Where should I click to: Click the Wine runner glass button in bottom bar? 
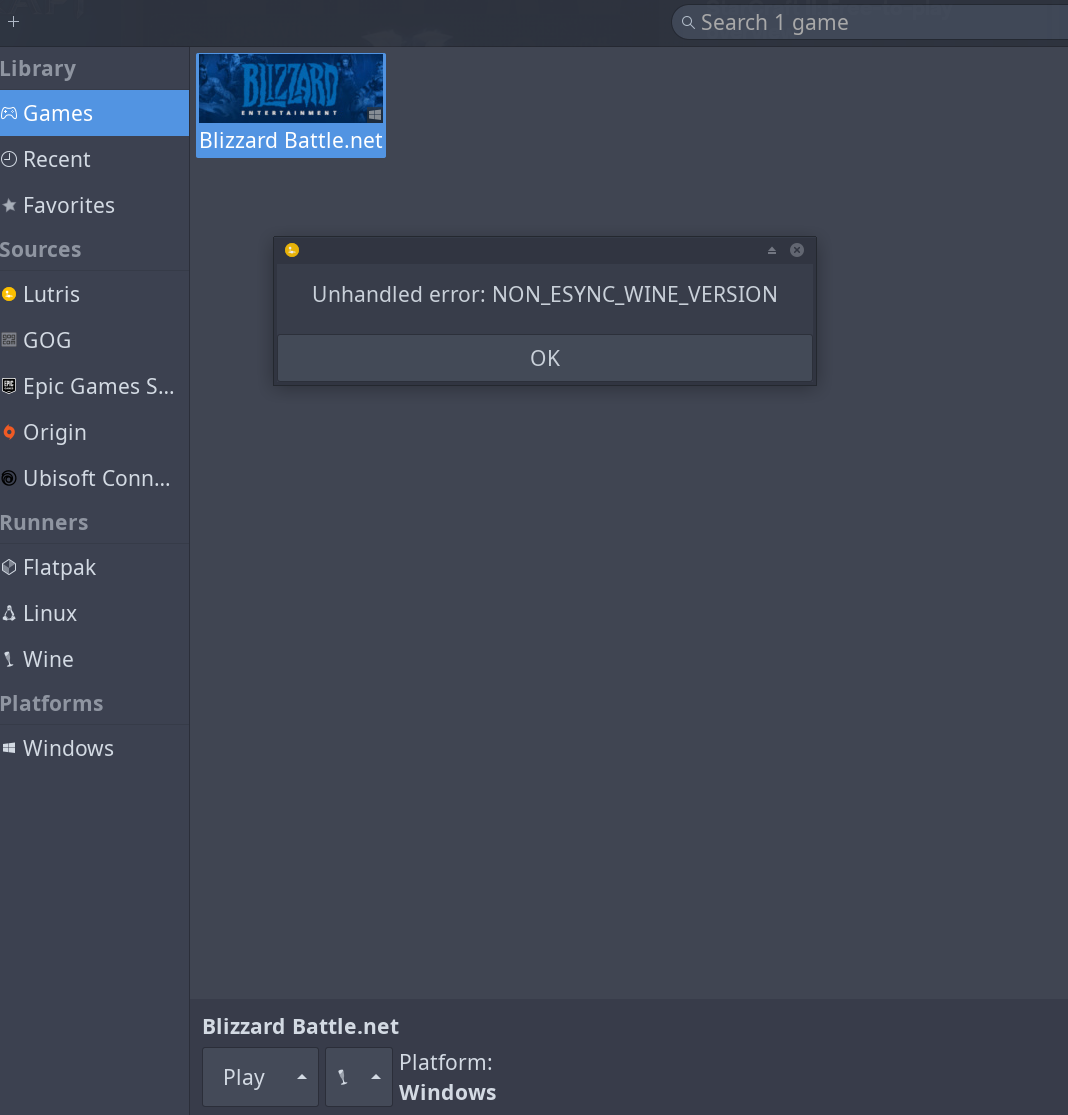tap(343, 1077)
